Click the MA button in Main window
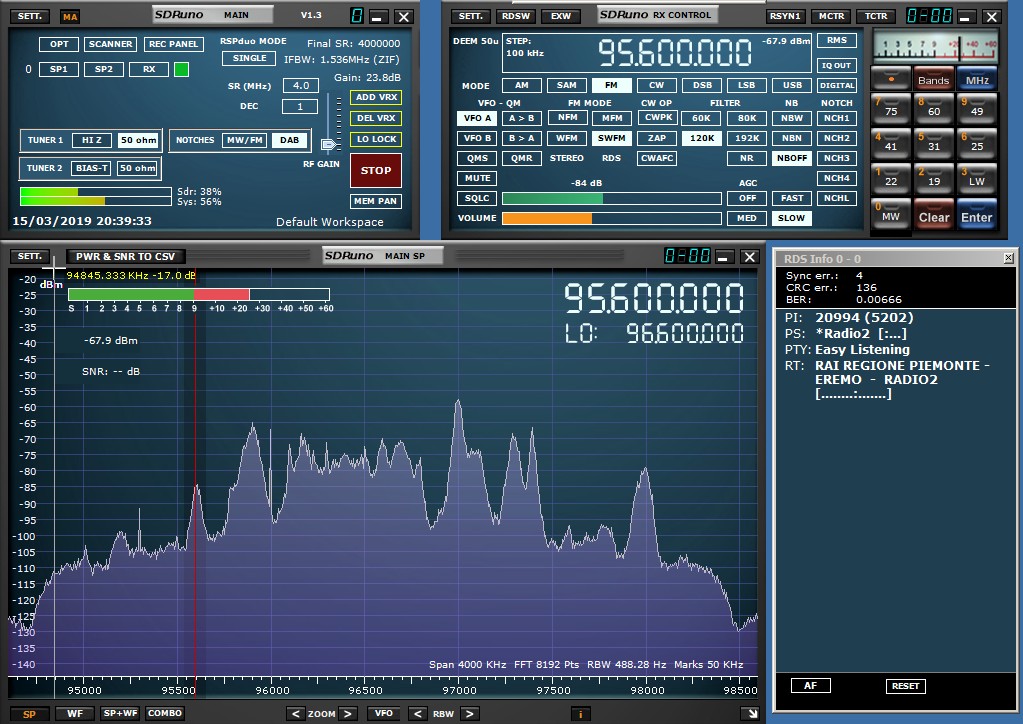Viewport: 1023px width, 724px height. click(x=70, y=17)
